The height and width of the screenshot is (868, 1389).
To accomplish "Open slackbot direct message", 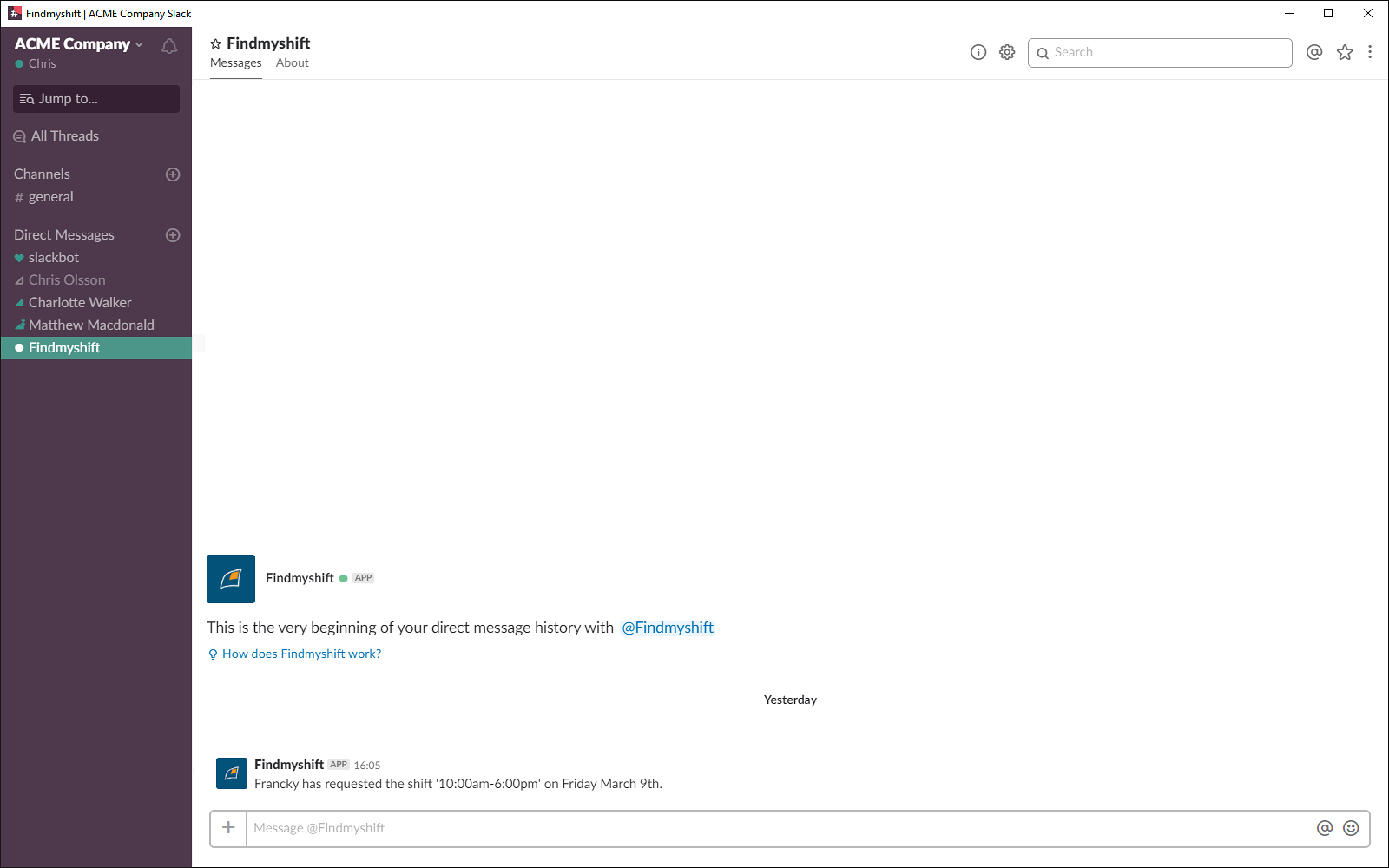I will (47, 258).
